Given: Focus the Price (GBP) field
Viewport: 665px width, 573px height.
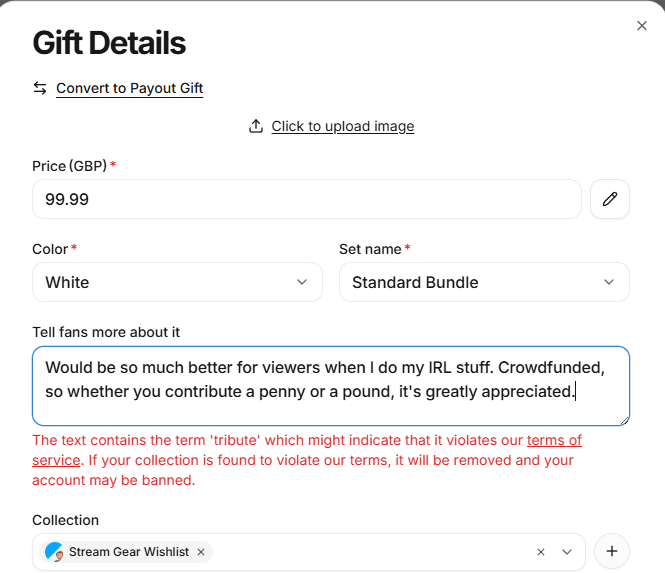Looking at the screenshot, I should click(307, 199).
